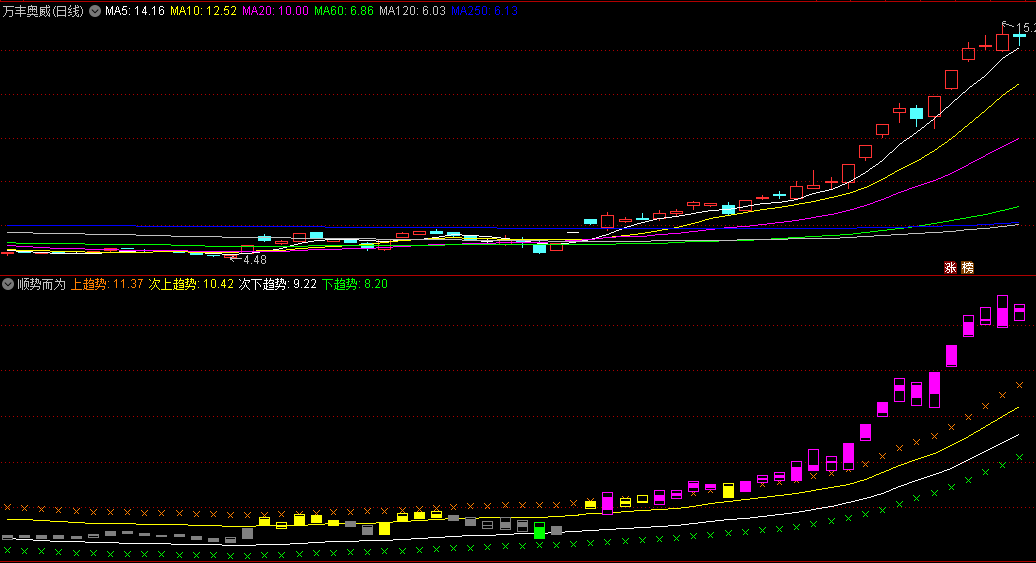Click the MA5: 14.16 label
This screenshot has width=1036, height=563.
coord(135,11)
